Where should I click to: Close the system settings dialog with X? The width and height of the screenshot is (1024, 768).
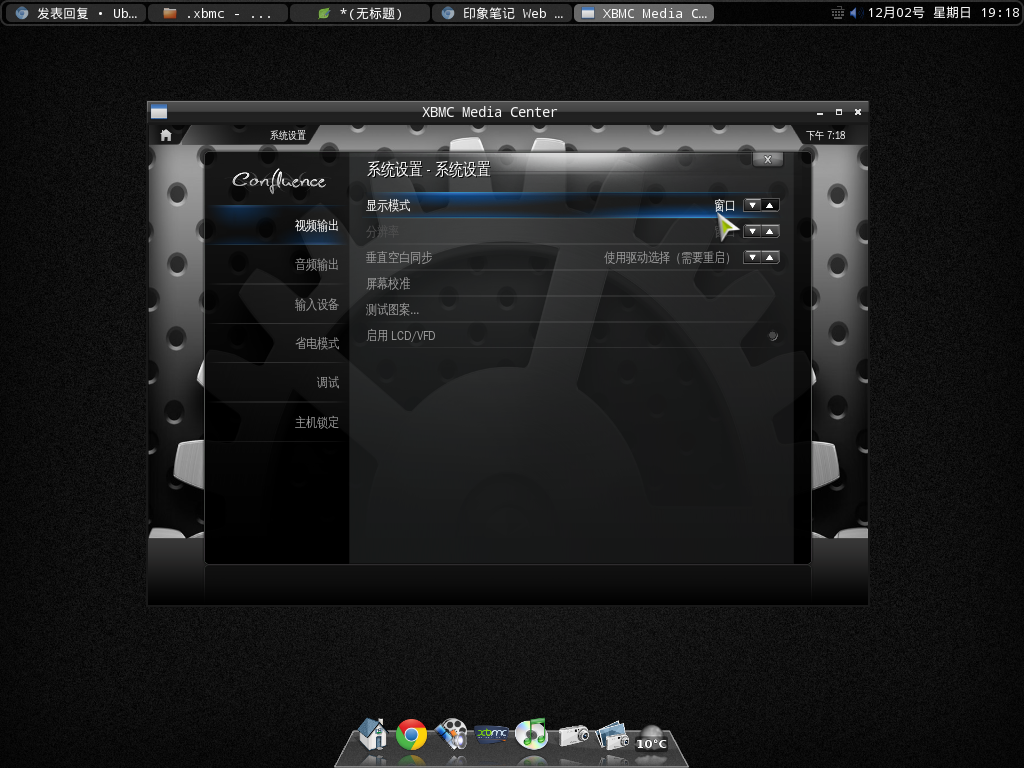(x=767, y=159)
